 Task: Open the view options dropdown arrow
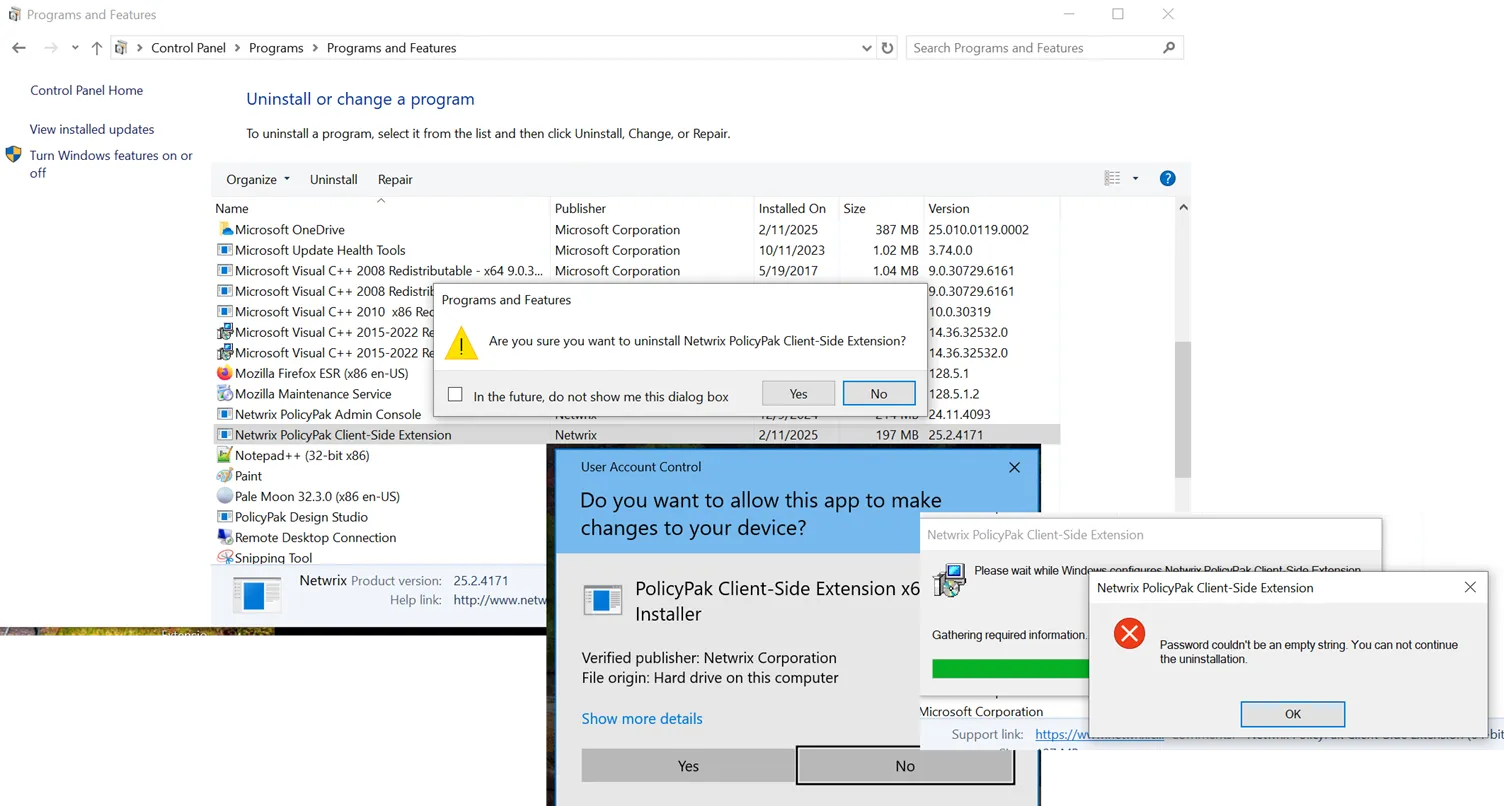[1135, 179]
